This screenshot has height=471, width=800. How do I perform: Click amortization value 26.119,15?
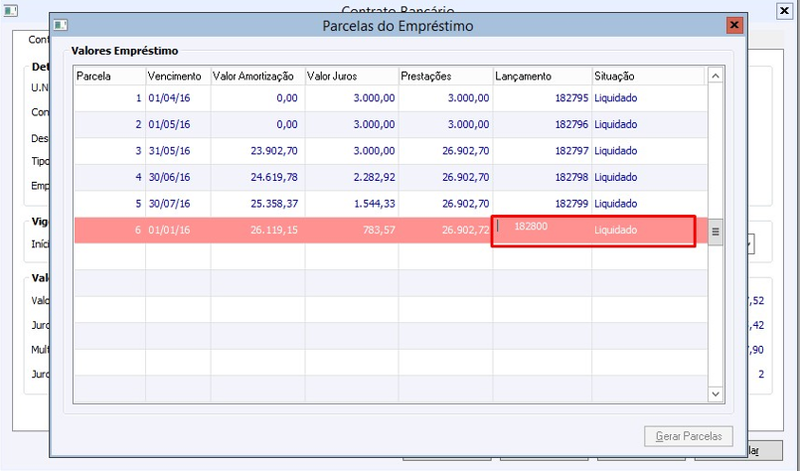pos(274,230)
